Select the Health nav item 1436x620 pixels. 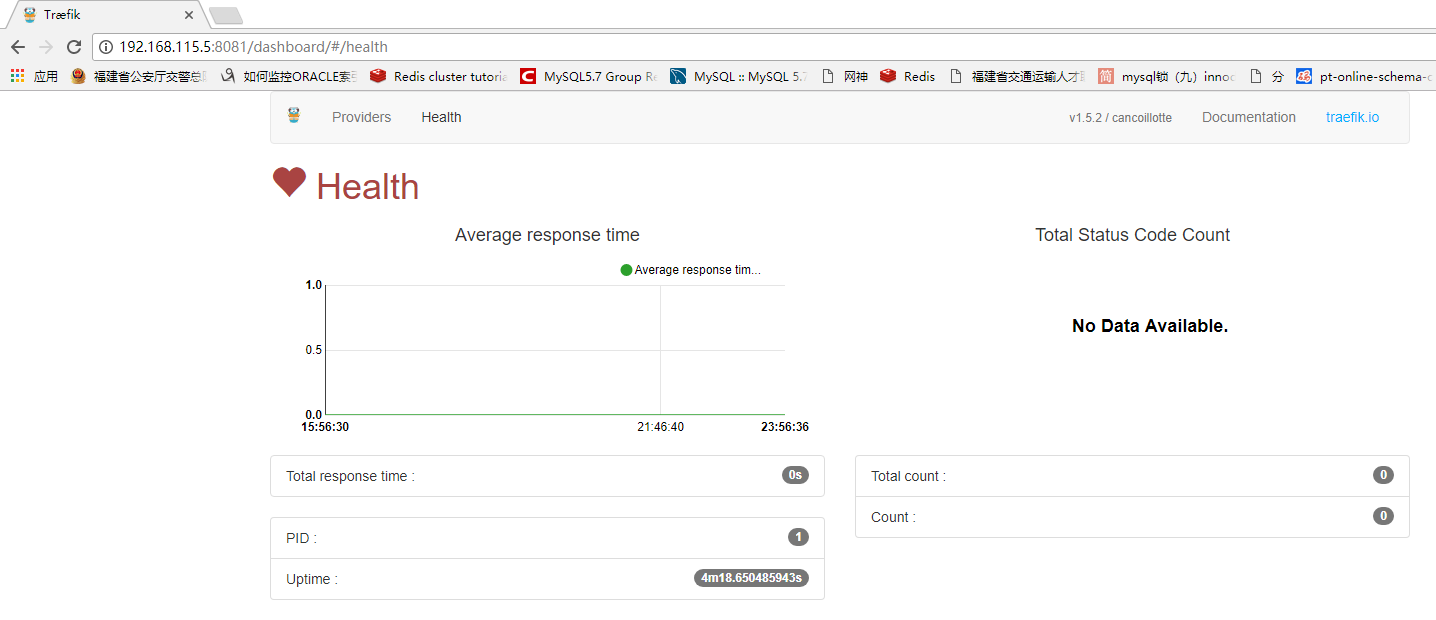point(441,117)
